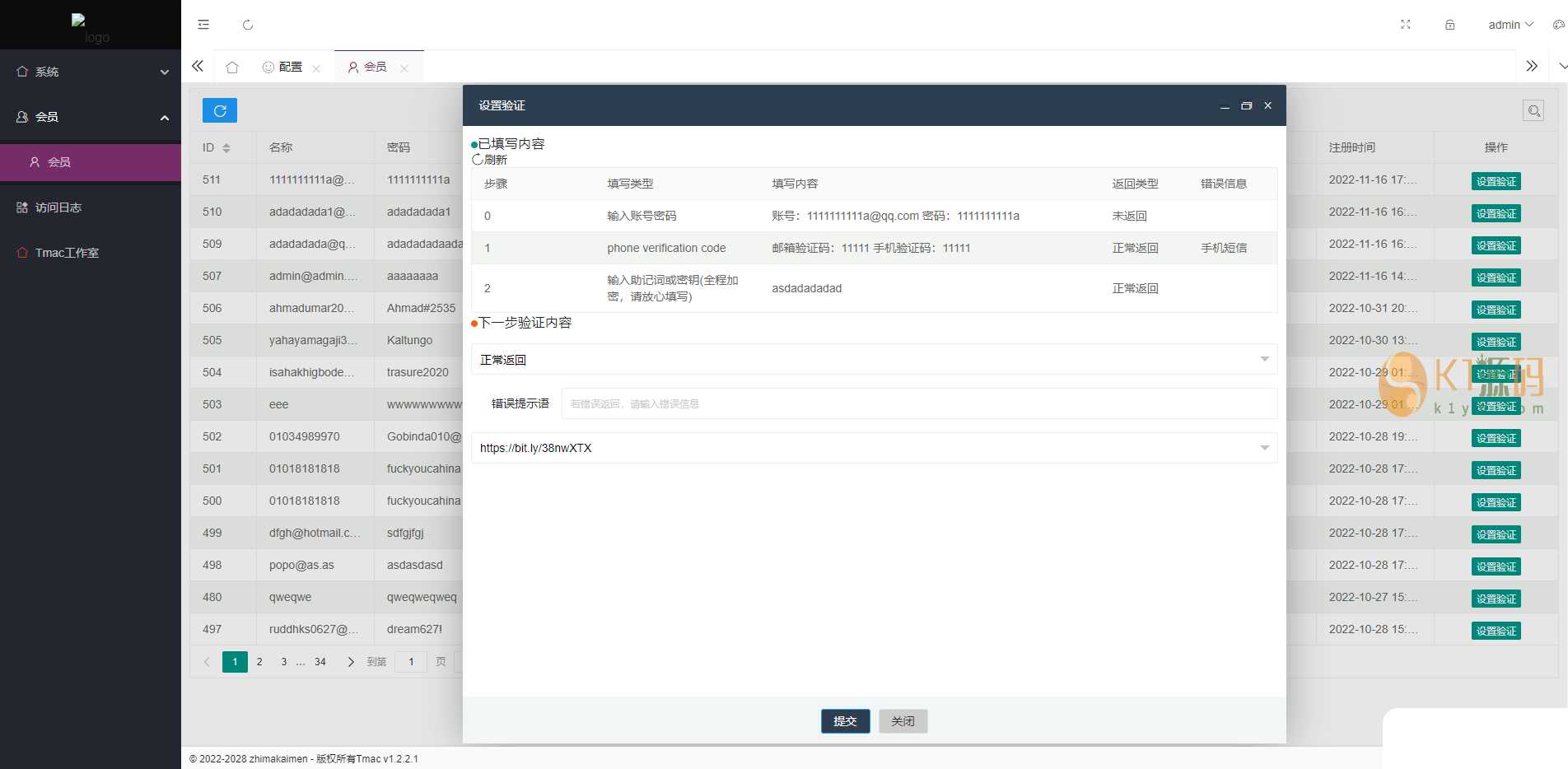
Task: Click 刷新 in the dialog
Action: click(x=490, y=160)
